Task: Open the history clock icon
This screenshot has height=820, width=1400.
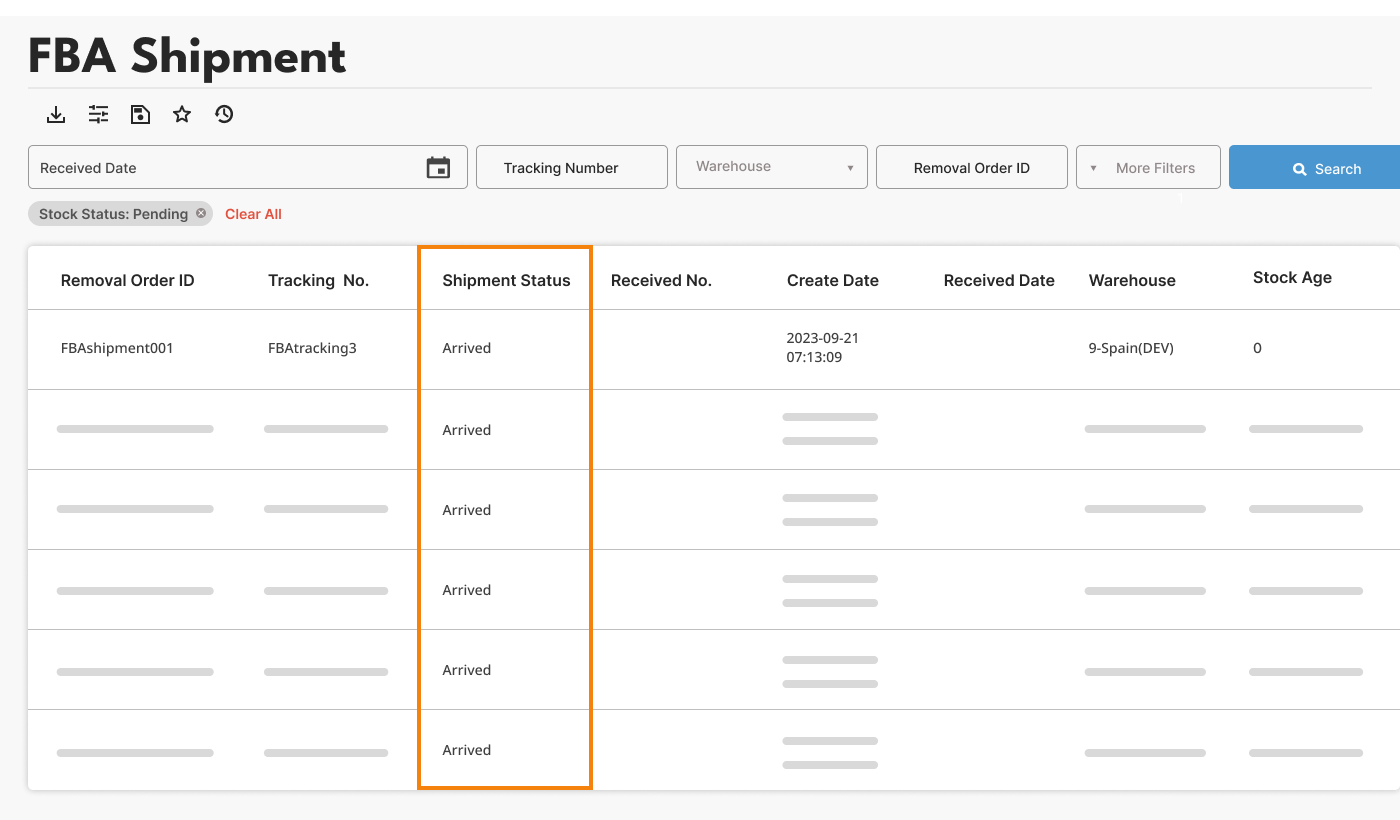Action: tap(224, 115)
